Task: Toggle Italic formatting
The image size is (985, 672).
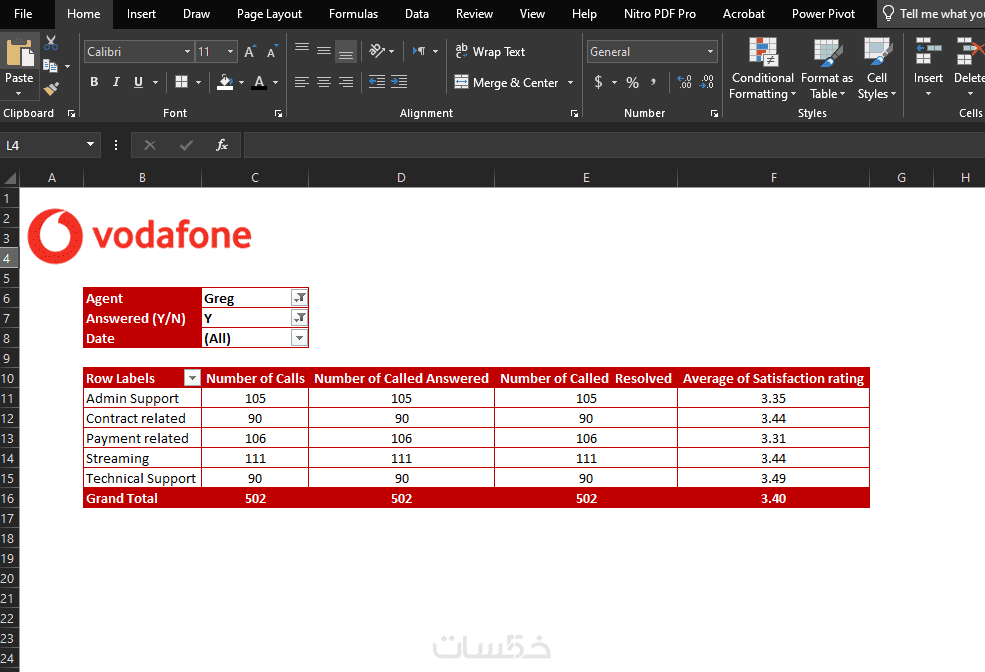Action: 116,82
